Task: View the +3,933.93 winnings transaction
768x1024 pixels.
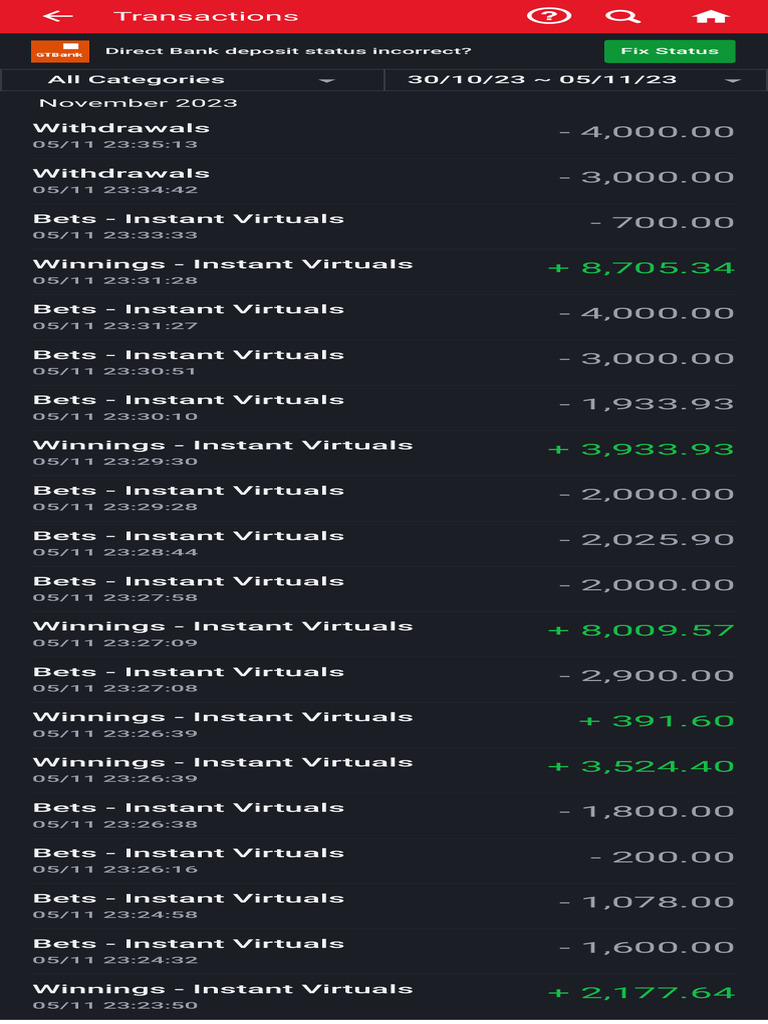Action: click(384, 453)
